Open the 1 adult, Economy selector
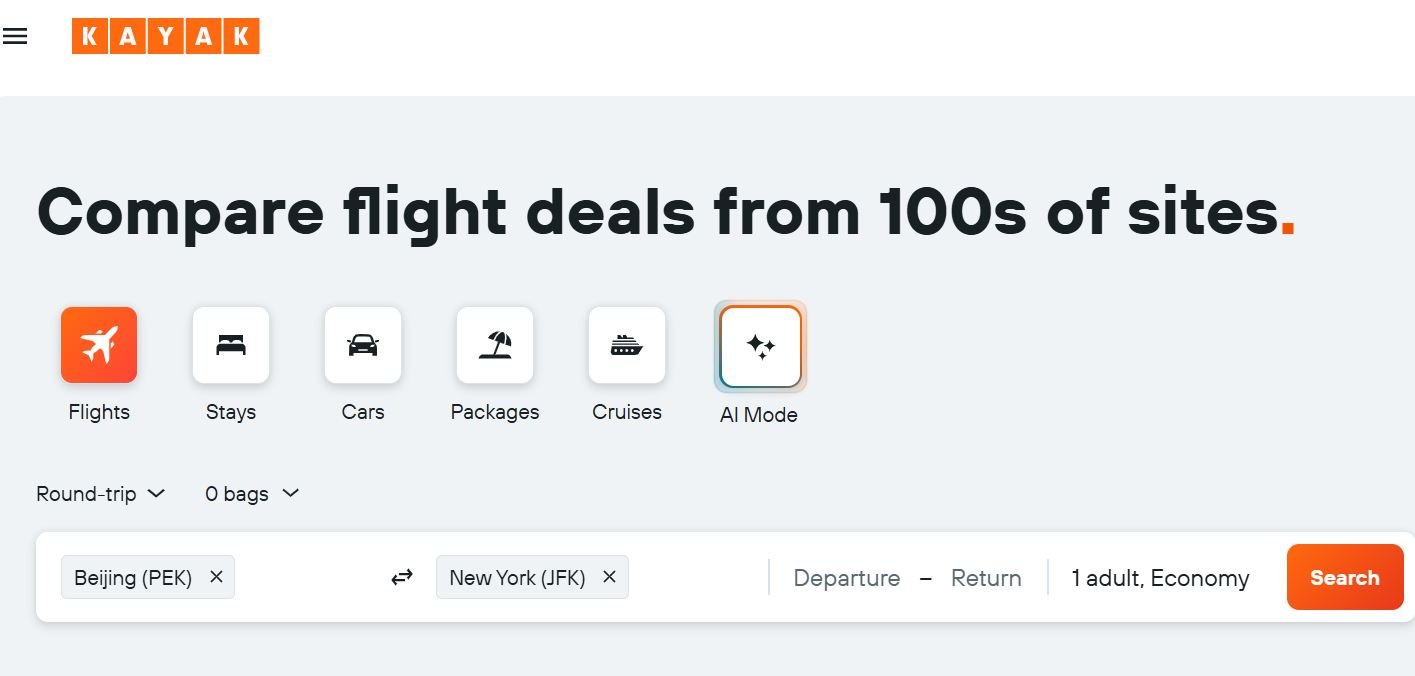The height and width of the screenshot is (676, 1415). (x=1160, y=578)
